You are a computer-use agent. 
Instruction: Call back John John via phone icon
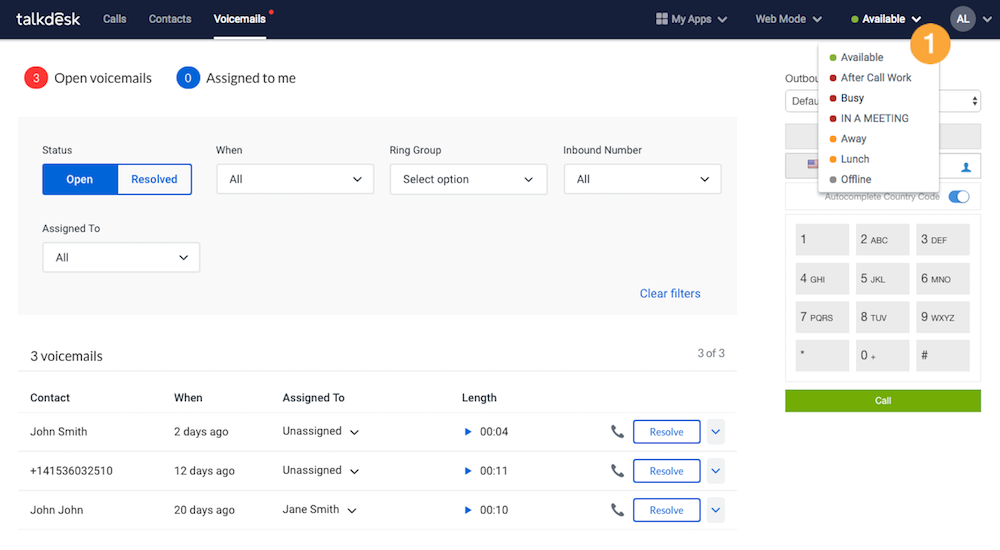tap(617, 510)
